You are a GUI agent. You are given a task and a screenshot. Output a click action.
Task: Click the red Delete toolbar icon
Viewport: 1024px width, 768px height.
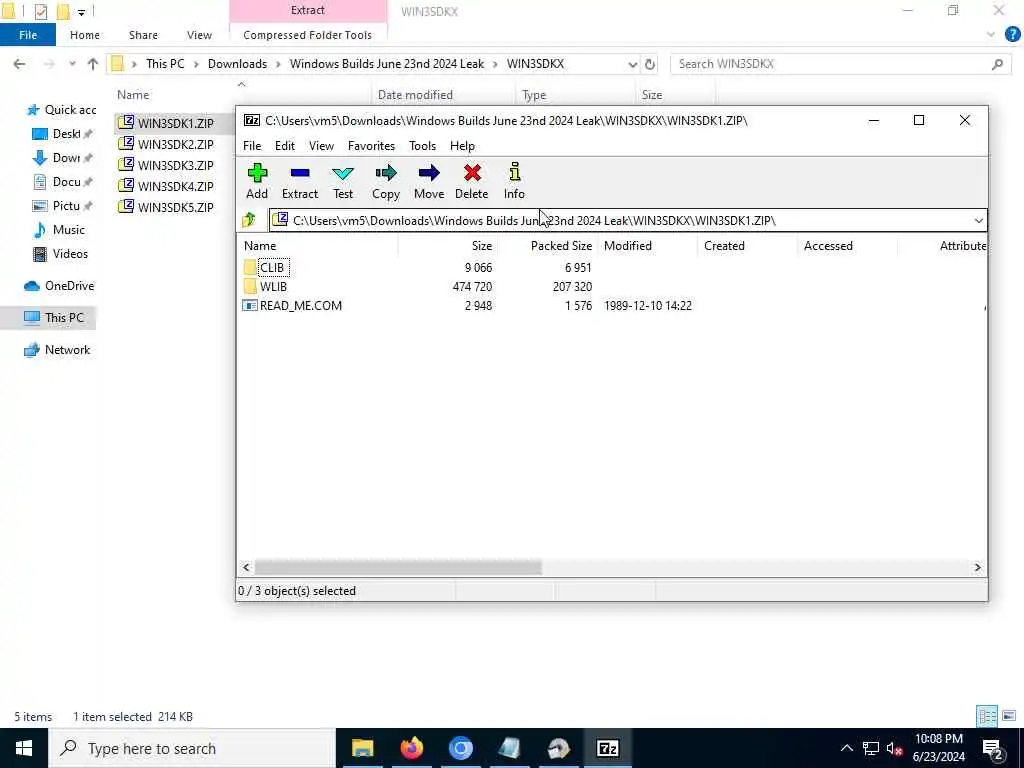pyautogui.click(x=472, y=181)
